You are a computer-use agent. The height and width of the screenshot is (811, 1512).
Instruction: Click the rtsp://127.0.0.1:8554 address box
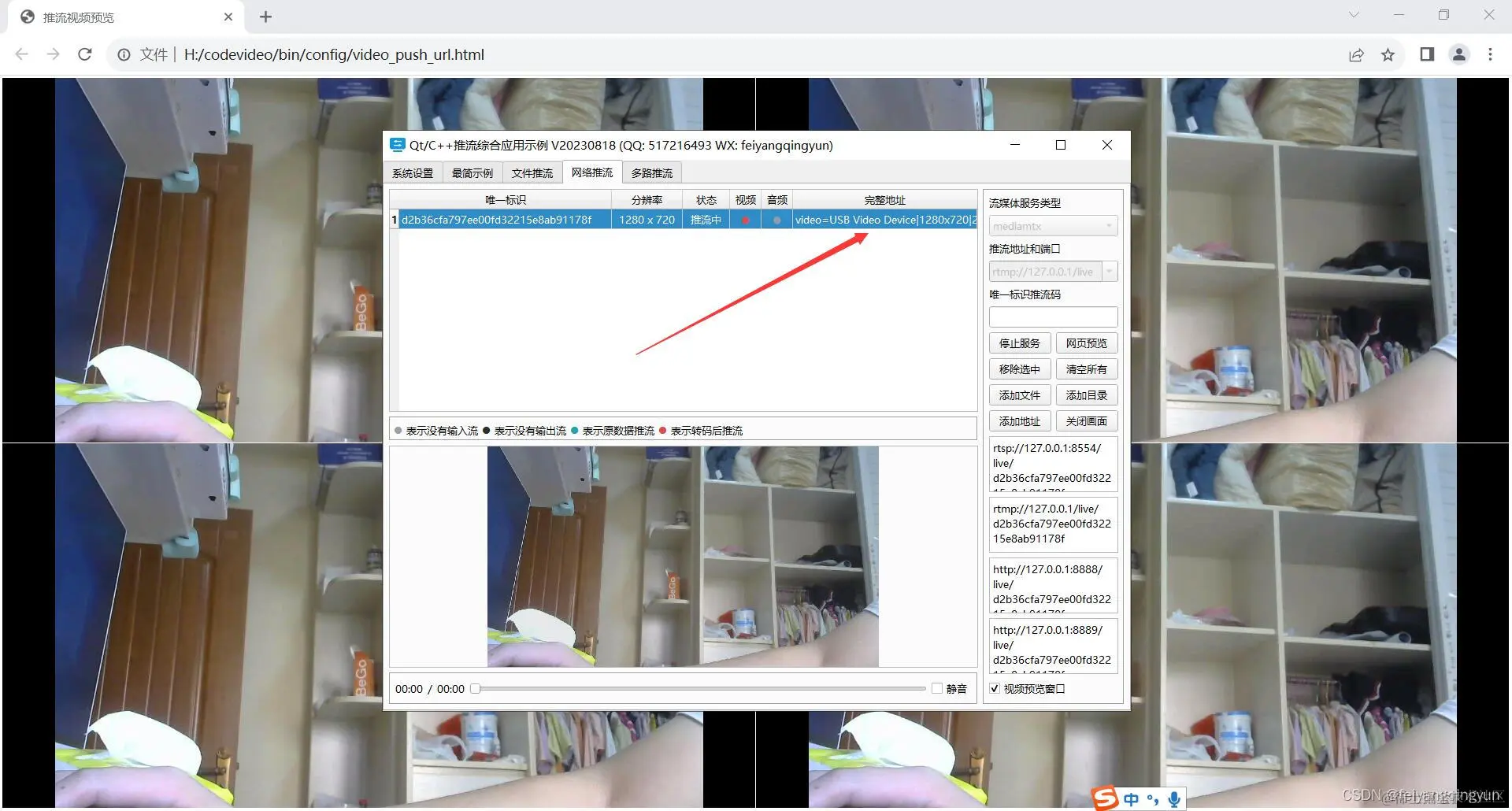point(1053,465)
